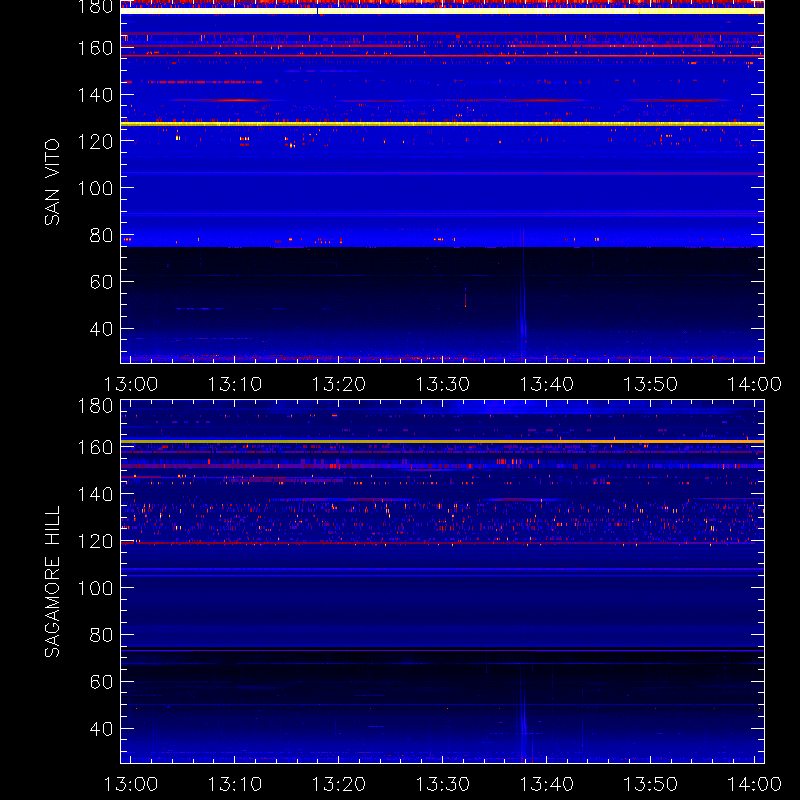Image resolution: width=800 pixels, height=800 pixels.
Task: Select the 100 tick label on the San Vito plot
Action: pyautogui.click(x=95, y=188)
